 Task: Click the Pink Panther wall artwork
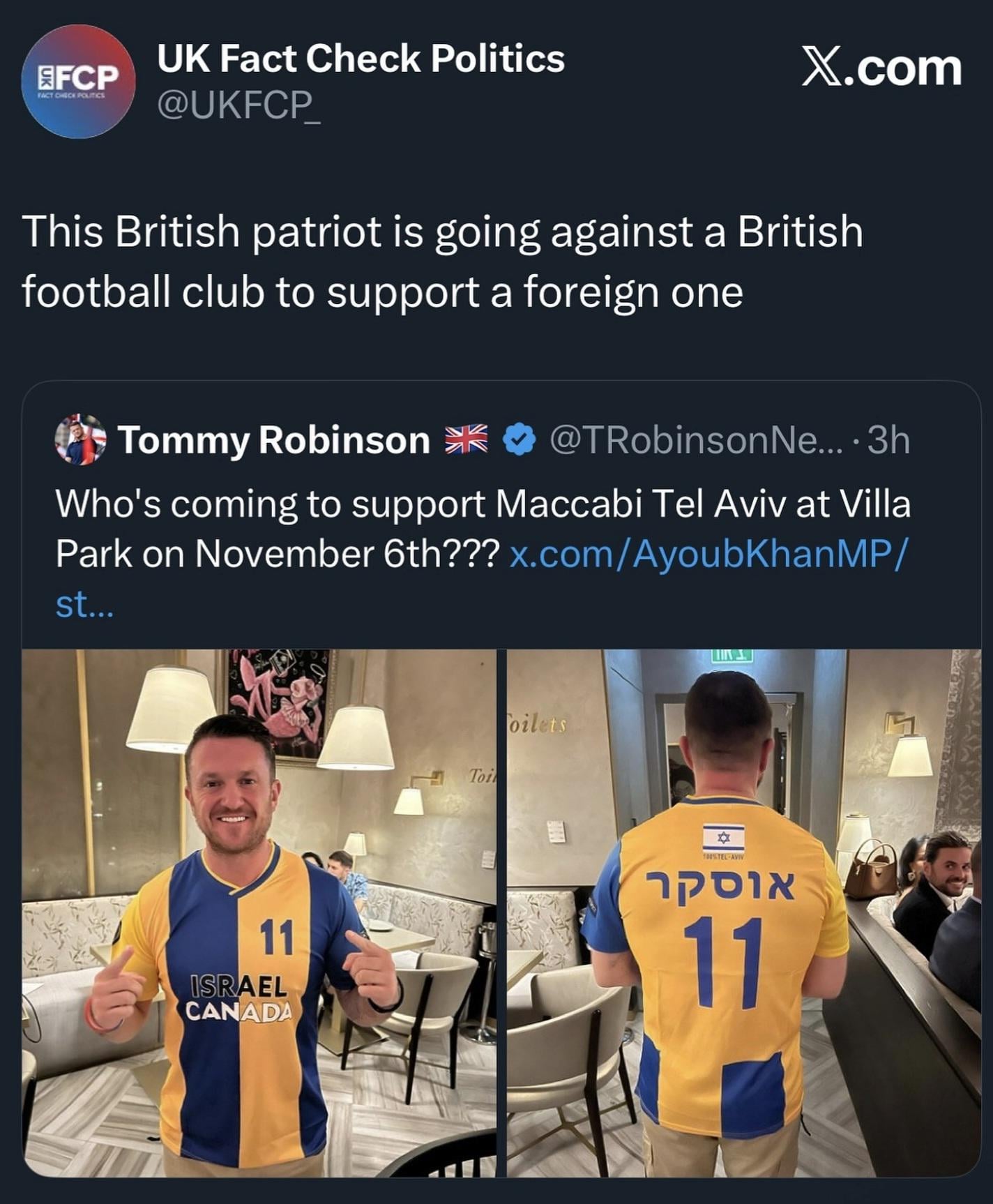[x=278, y=701]
